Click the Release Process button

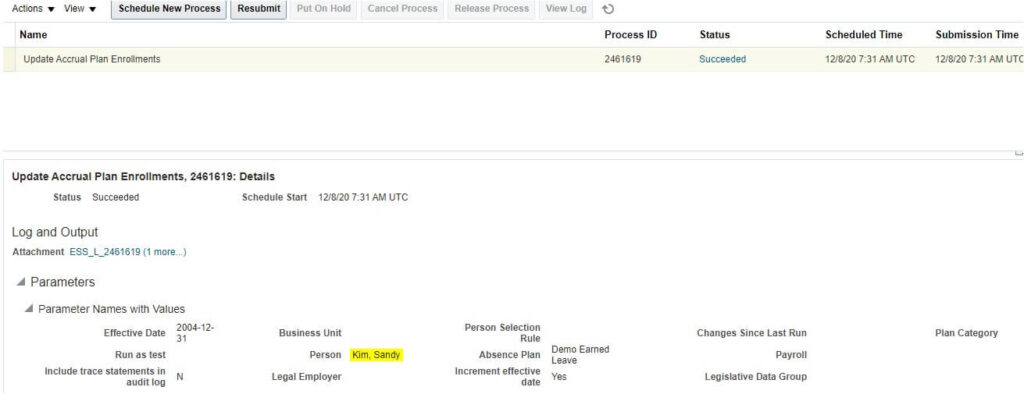pyautogui.click(x=491, y=9)
